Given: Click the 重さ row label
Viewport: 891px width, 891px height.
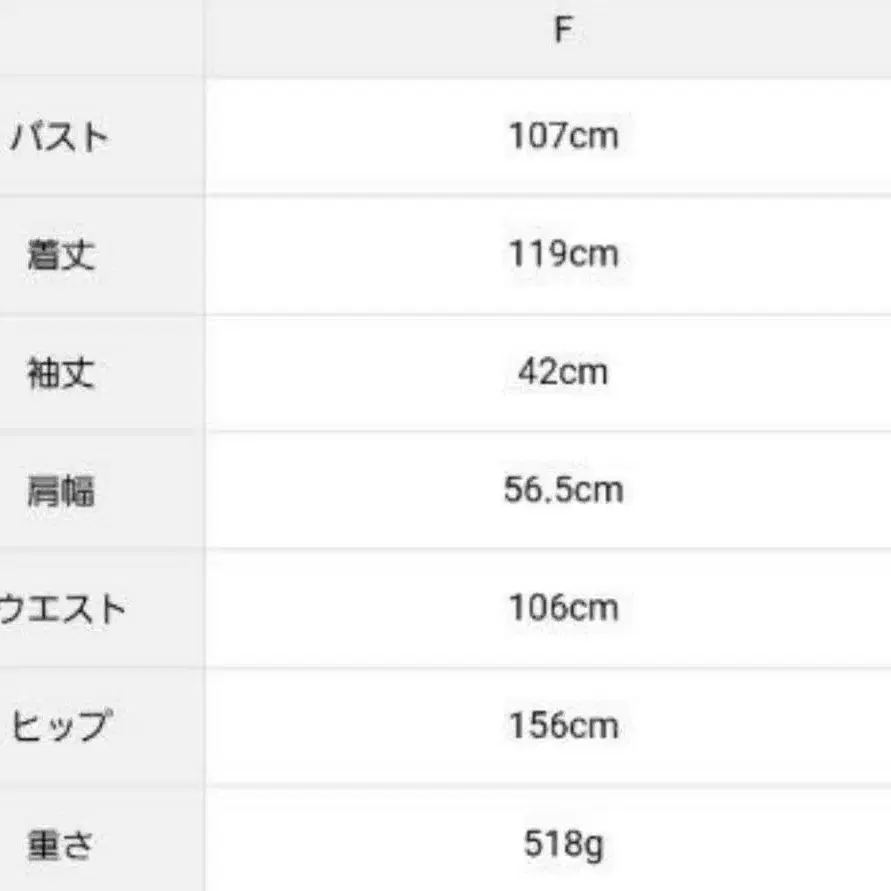Looking at the screenshot, I should tap(60, 845).
